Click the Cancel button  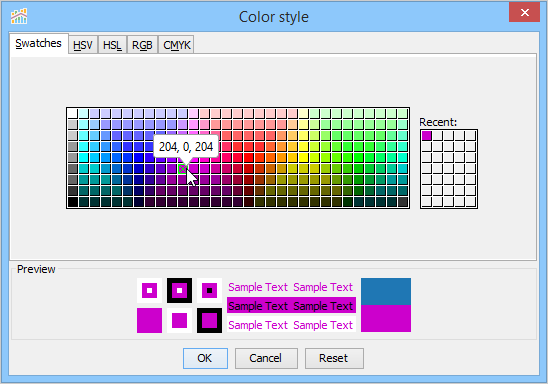tap(266, 358)
